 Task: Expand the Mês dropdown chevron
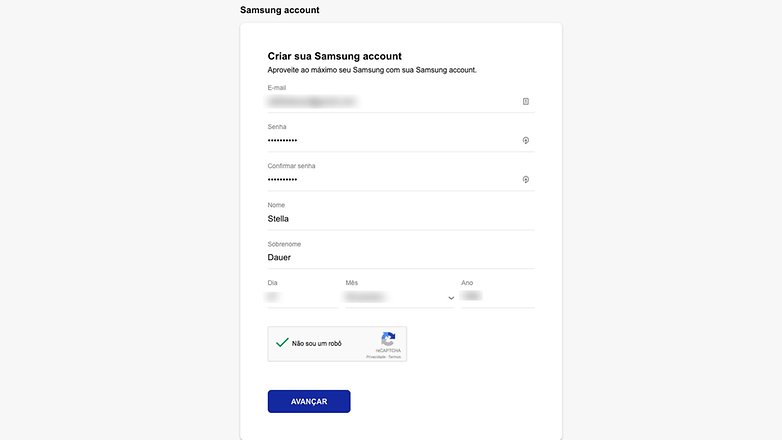click(451, 298)
